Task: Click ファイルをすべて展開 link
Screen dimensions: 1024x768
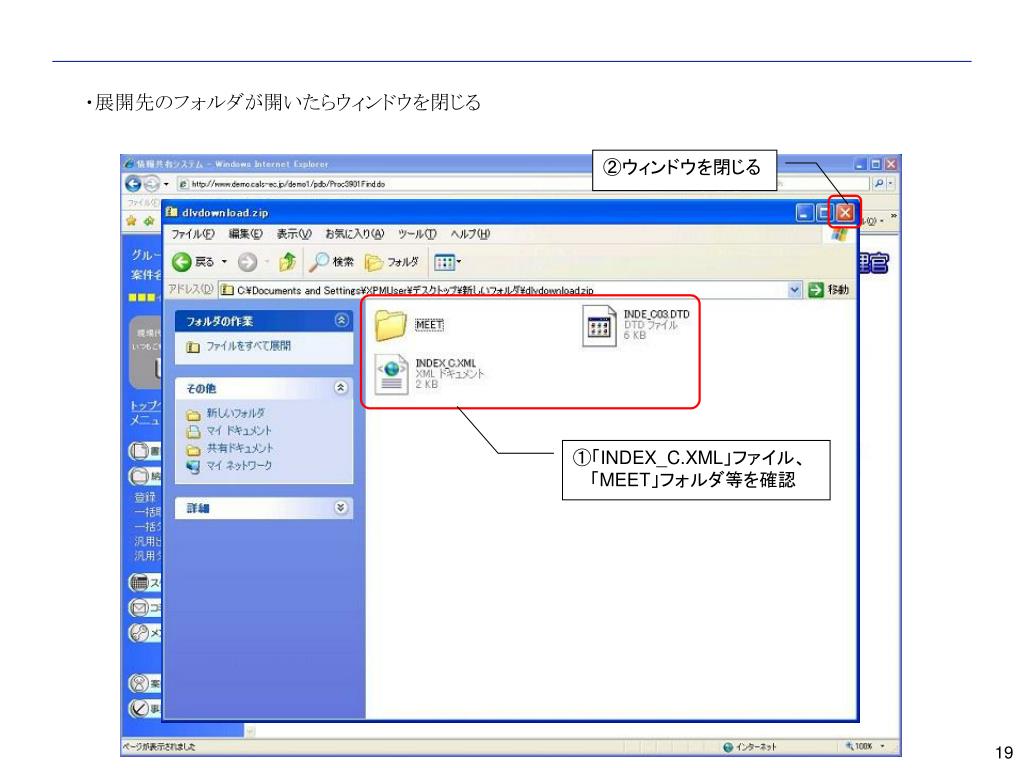Action: [248, 346]
